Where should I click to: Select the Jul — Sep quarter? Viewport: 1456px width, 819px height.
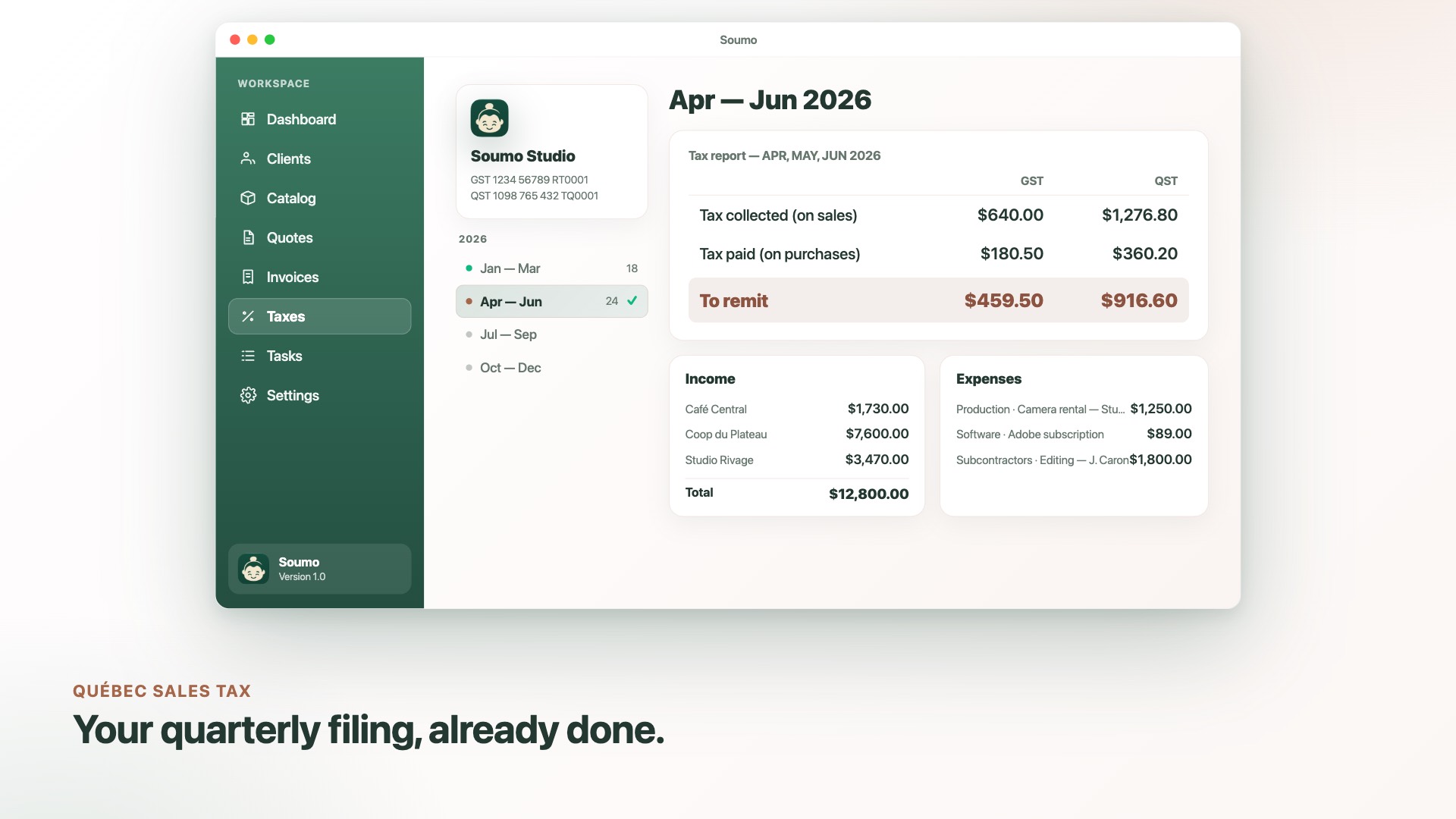[x=551, y=334]
